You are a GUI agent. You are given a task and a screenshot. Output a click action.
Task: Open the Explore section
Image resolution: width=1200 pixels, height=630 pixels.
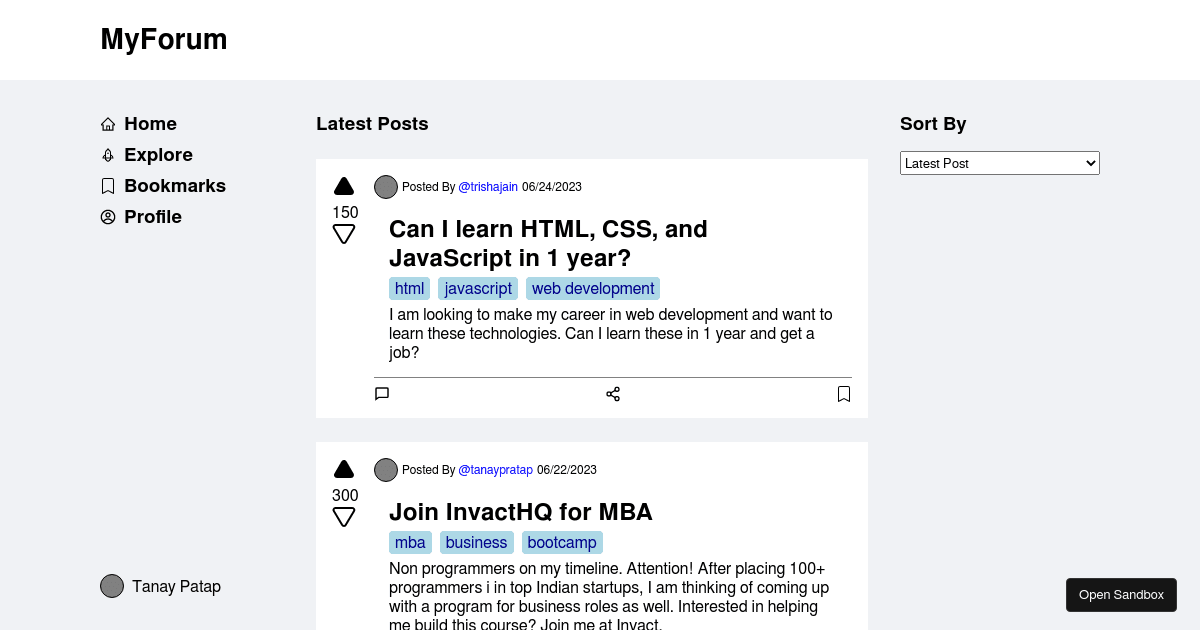pos(147,155)
